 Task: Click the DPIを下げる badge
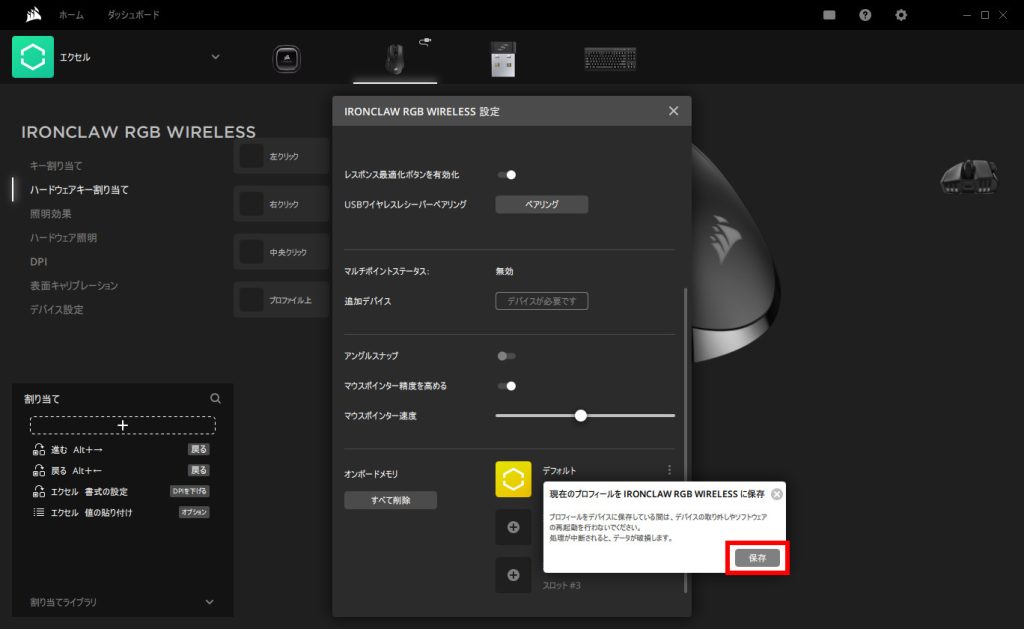[x=189, y=491]
